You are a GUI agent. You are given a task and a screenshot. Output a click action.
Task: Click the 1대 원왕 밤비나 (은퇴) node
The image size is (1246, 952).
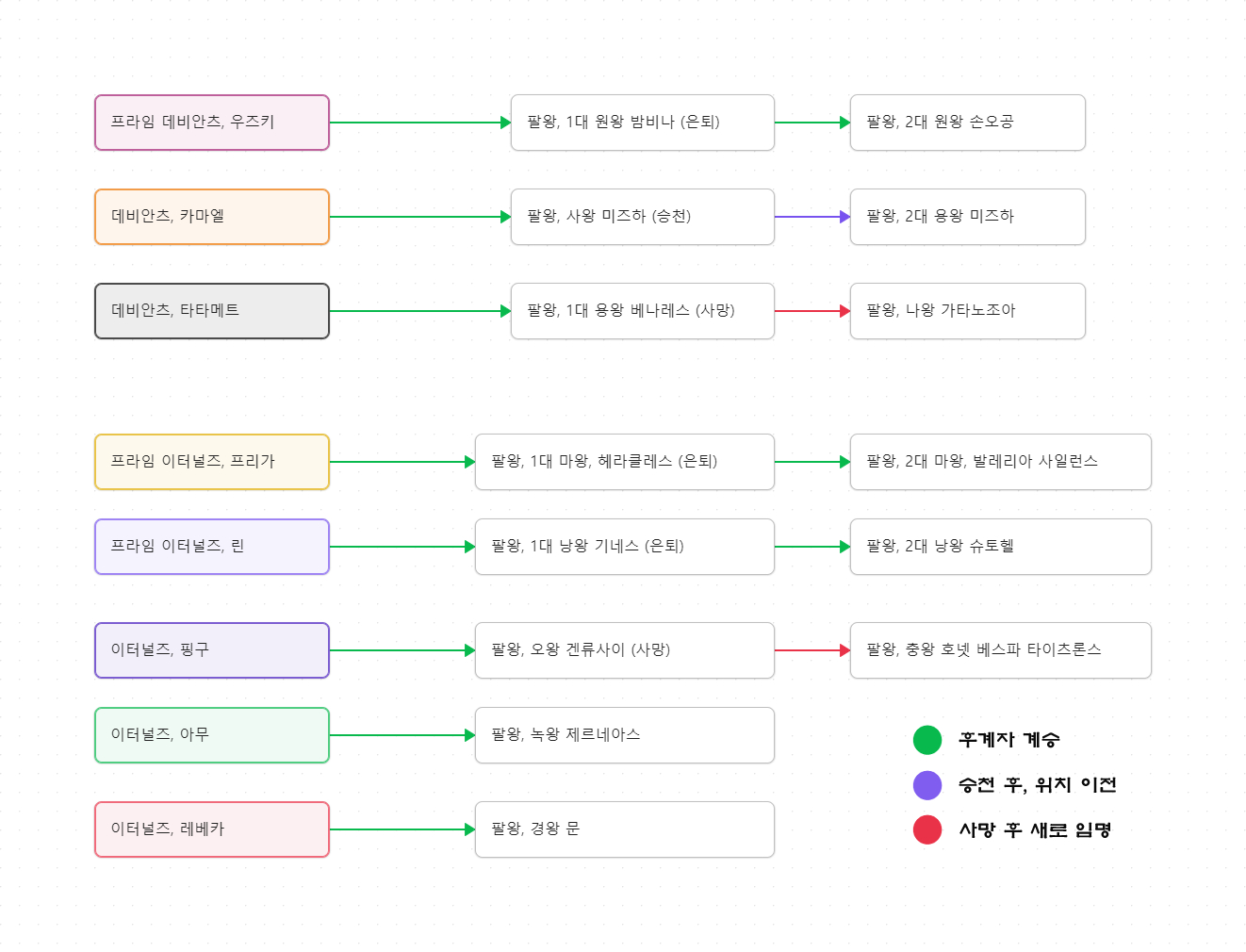pyautogui.click(x=642, y=123)
